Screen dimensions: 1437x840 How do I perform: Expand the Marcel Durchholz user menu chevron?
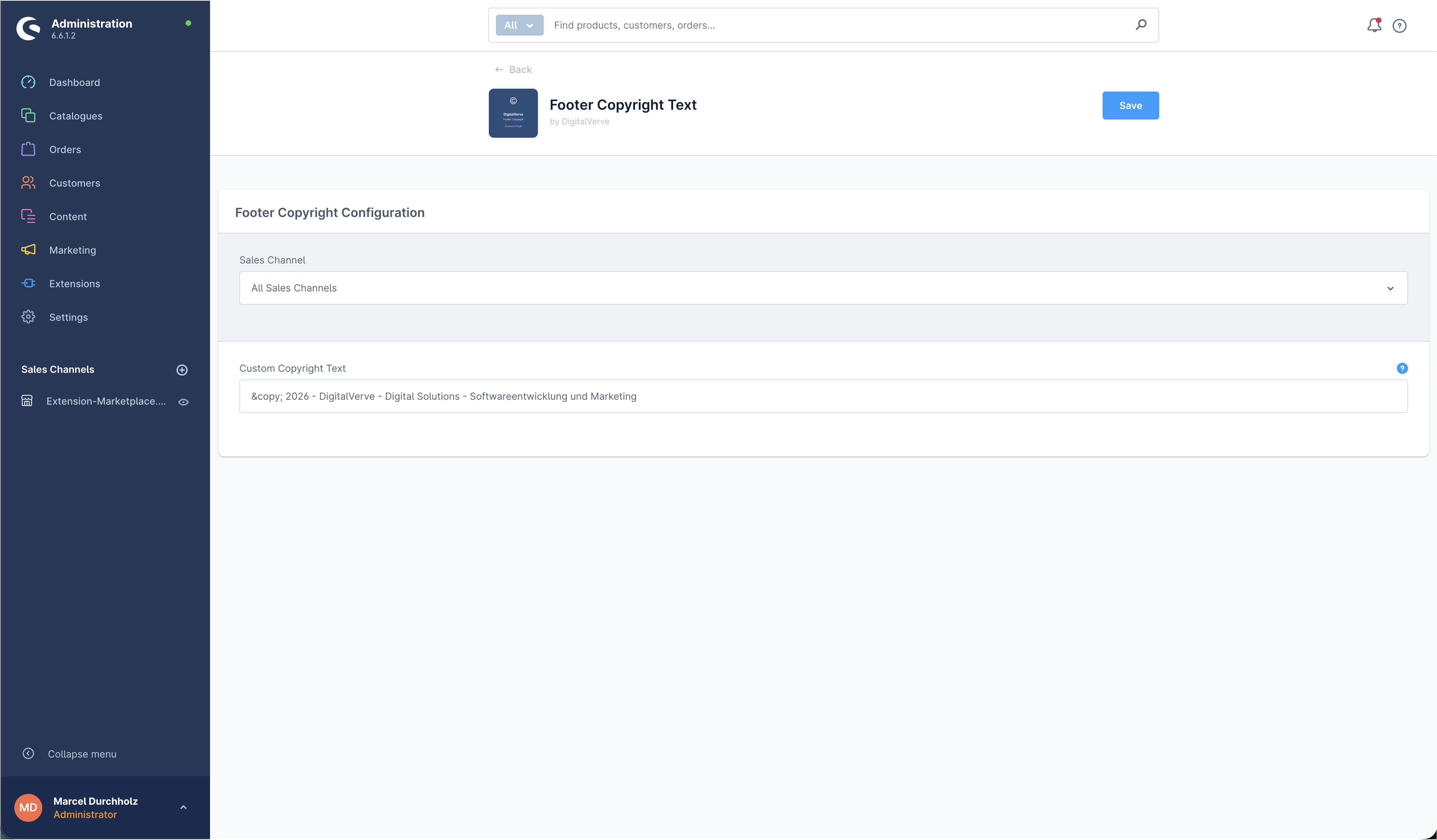[183, 807]
